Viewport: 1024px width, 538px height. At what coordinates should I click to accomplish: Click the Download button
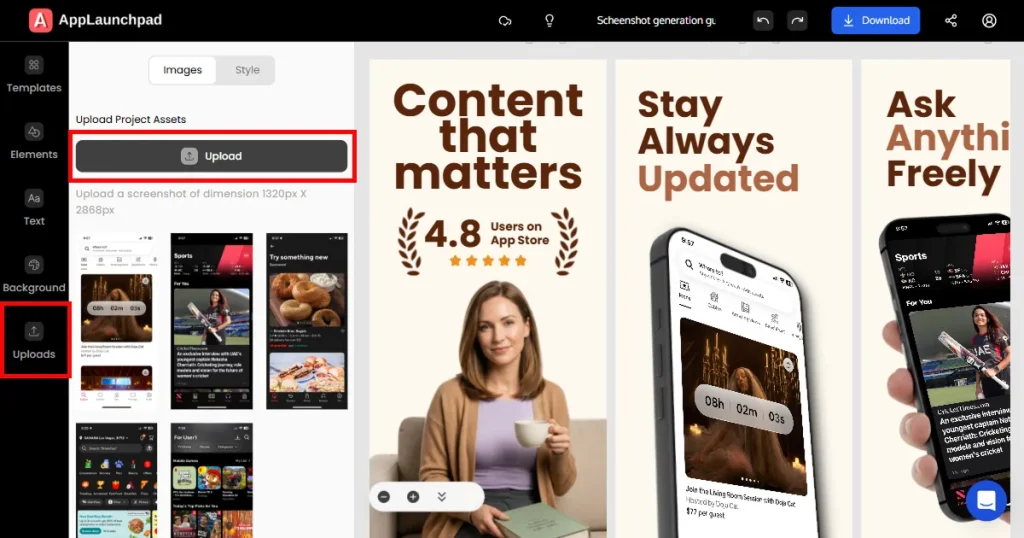tap(875, 20)
